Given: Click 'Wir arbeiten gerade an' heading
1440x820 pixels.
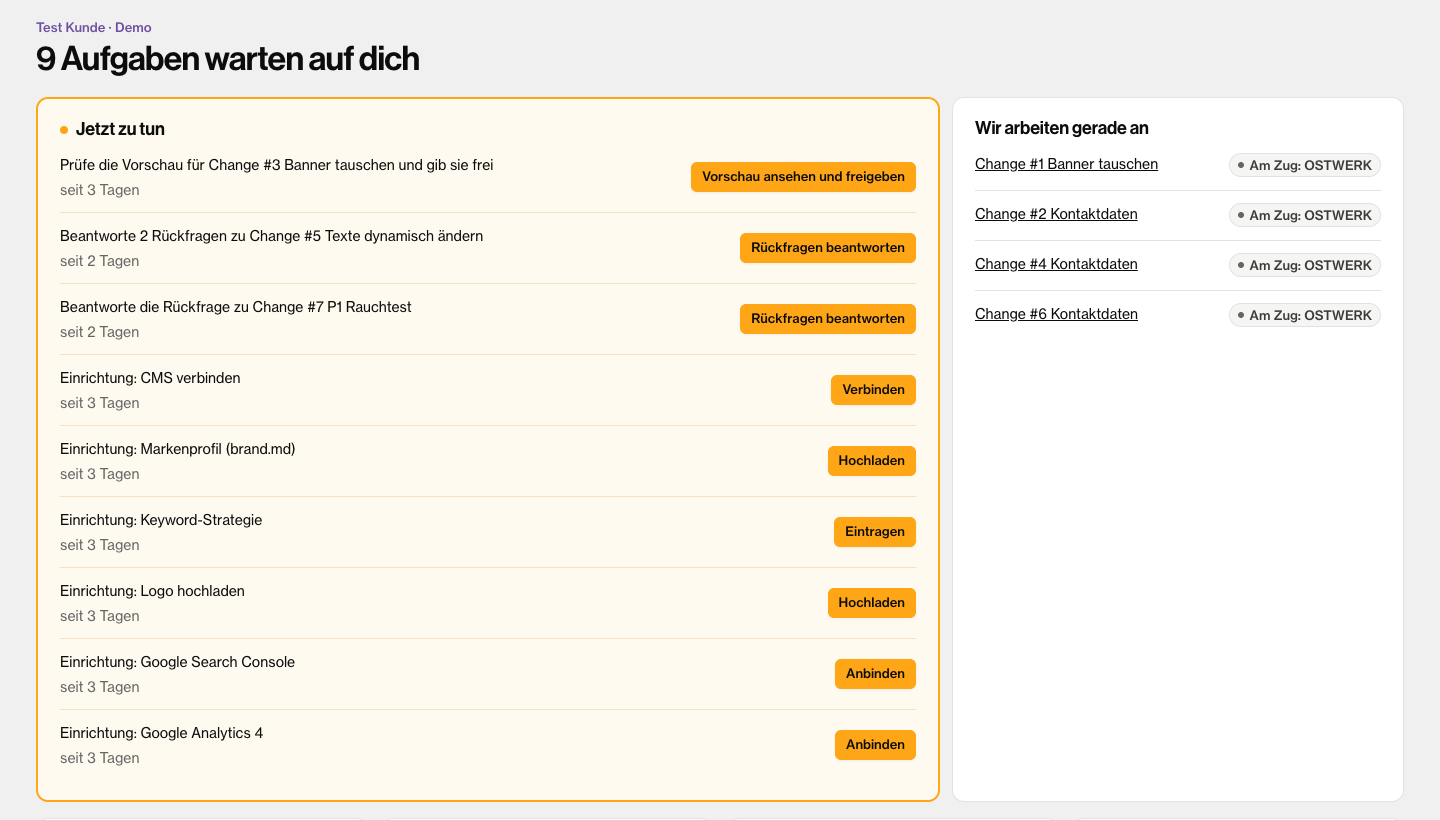Looking at the screenshot, I should click(x=1062, y=128).
